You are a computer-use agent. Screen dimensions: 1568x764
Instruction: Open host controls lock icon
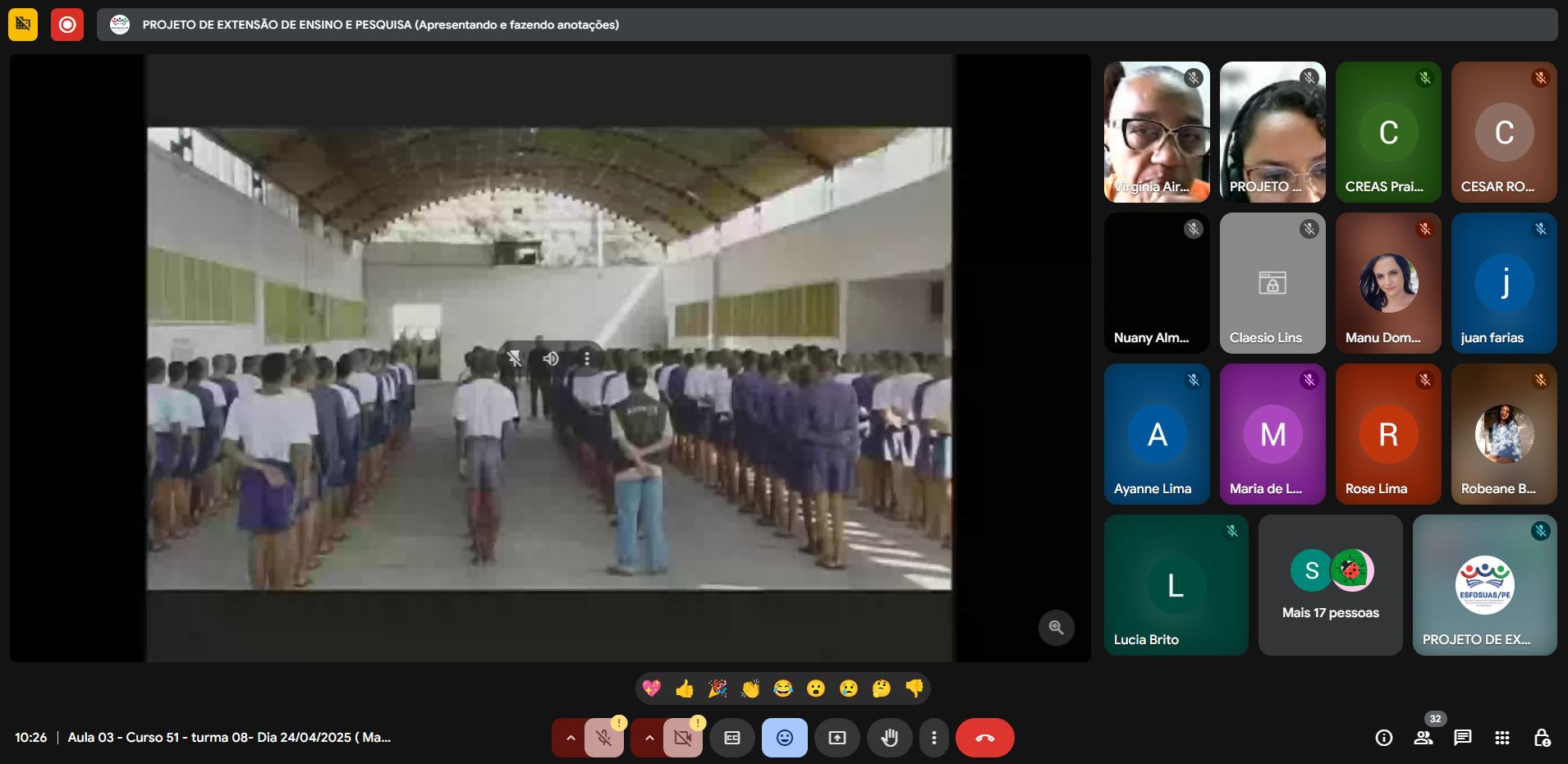pos(1542,738)
